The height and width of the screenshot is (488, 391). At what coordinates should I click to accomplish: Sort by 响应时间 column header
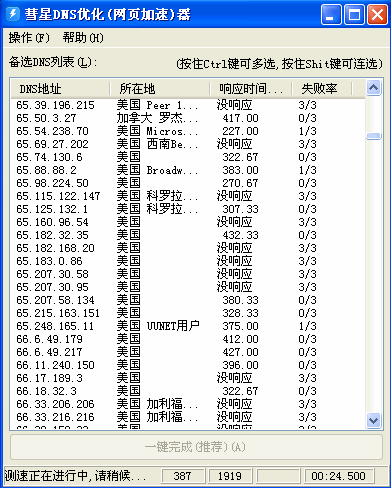point(251,89)
